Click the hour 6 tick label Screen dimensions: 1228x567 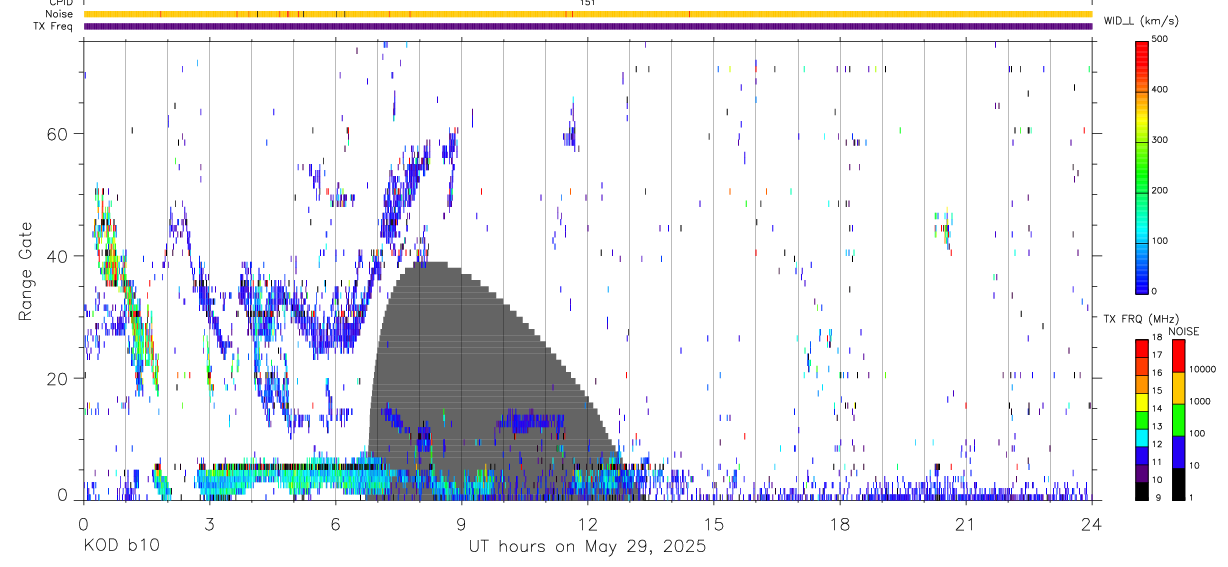[x=335, y=524]
